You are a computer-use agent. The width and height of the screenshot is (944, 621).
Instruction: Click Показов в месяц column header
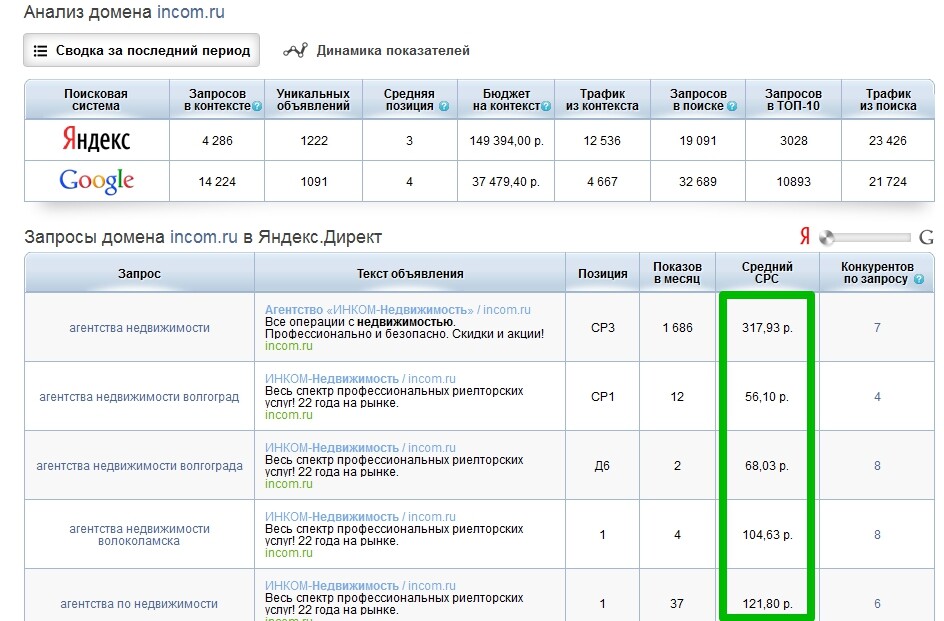point(677,273)
